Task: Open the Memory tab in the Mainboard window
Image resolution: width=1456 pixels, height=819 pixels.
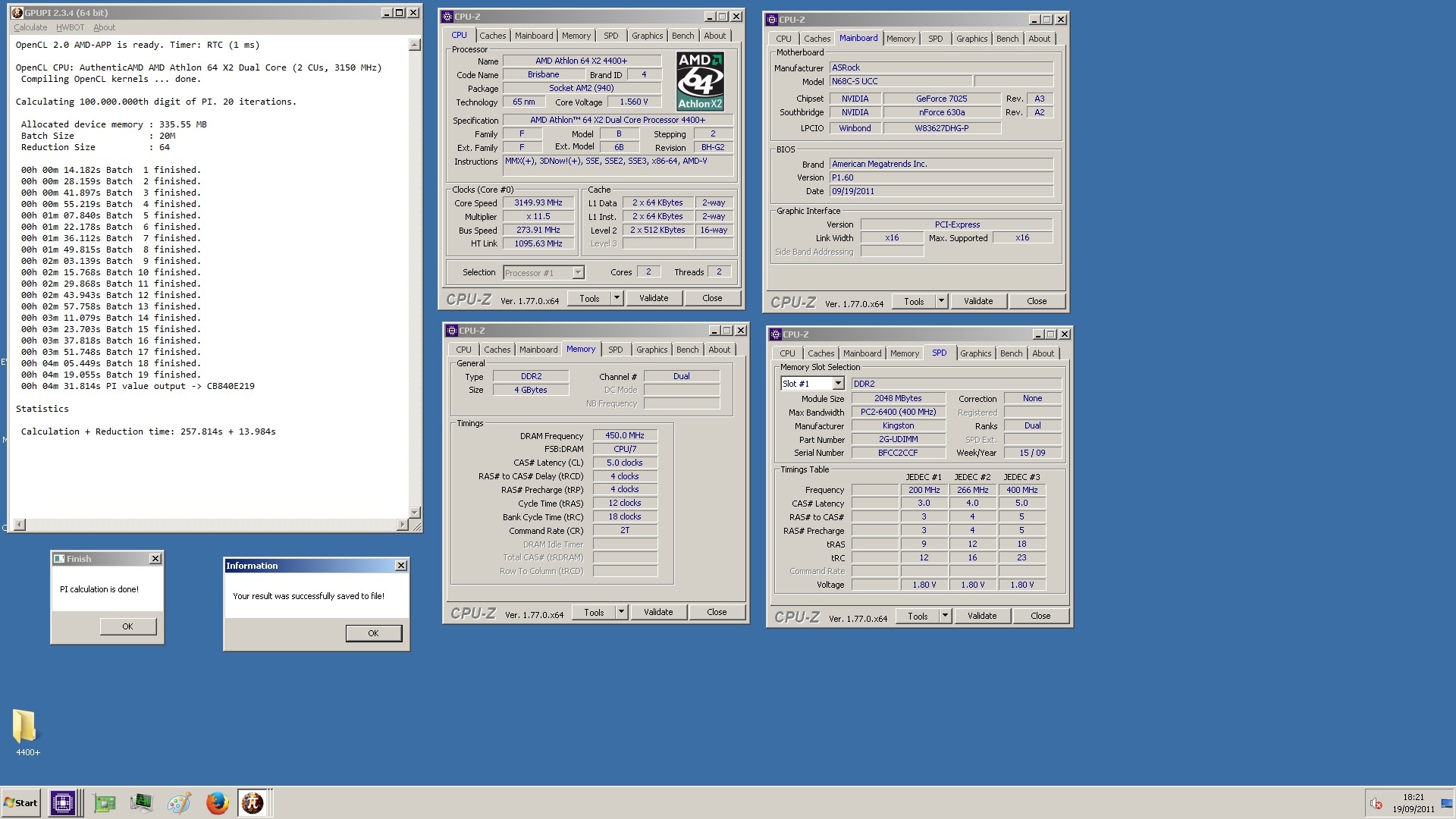Action: [x=900, y=39]
